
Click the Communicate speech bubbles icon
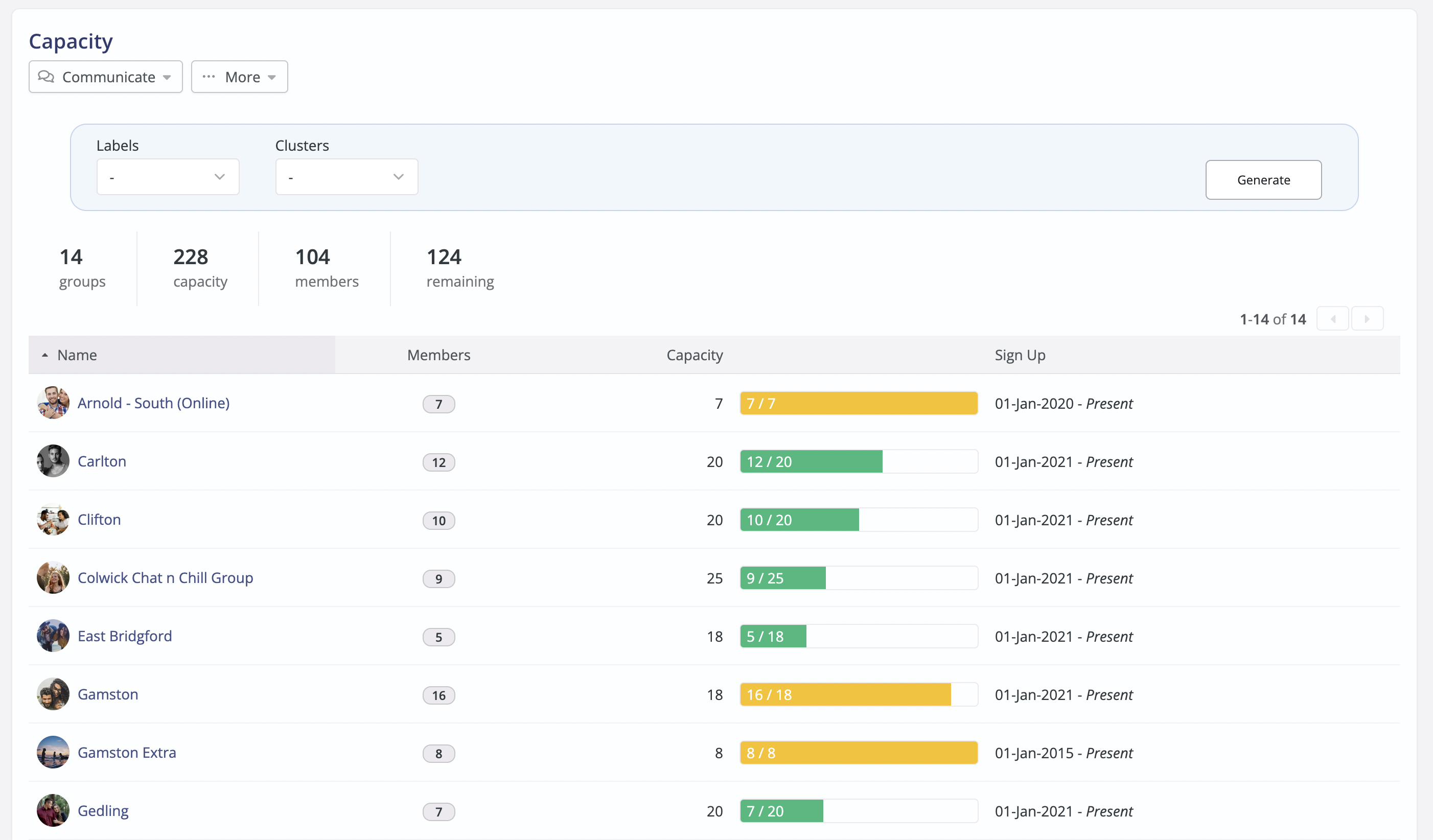click(x=46, y=77)
